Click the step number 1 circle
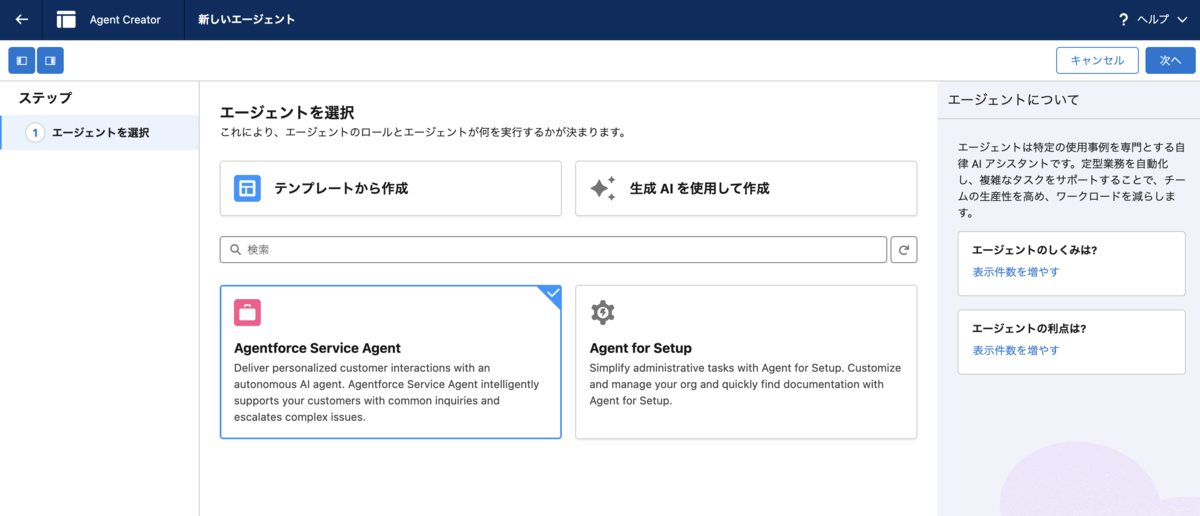Viewport: 1200px width, 516px height. click(35, 133)
